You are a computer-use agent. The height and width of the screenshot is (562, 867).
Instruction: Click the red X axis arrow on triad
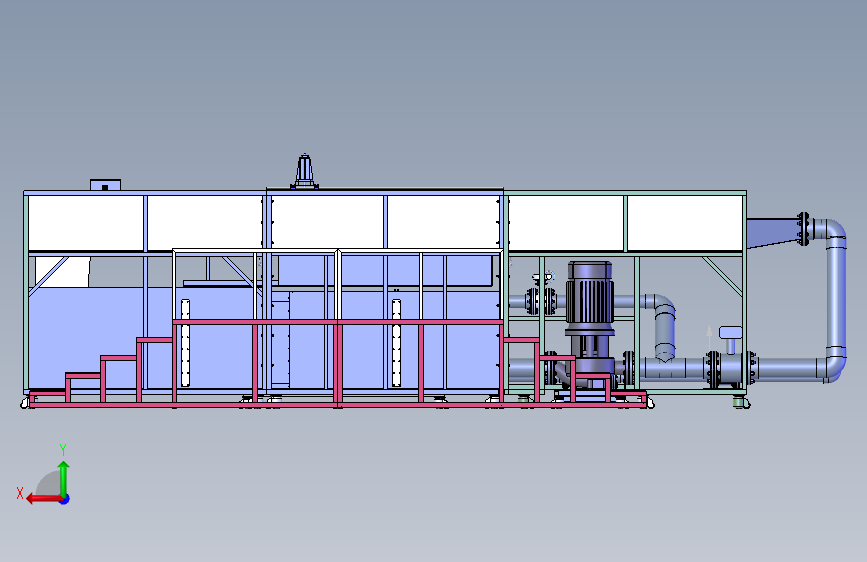pos(43,499)
